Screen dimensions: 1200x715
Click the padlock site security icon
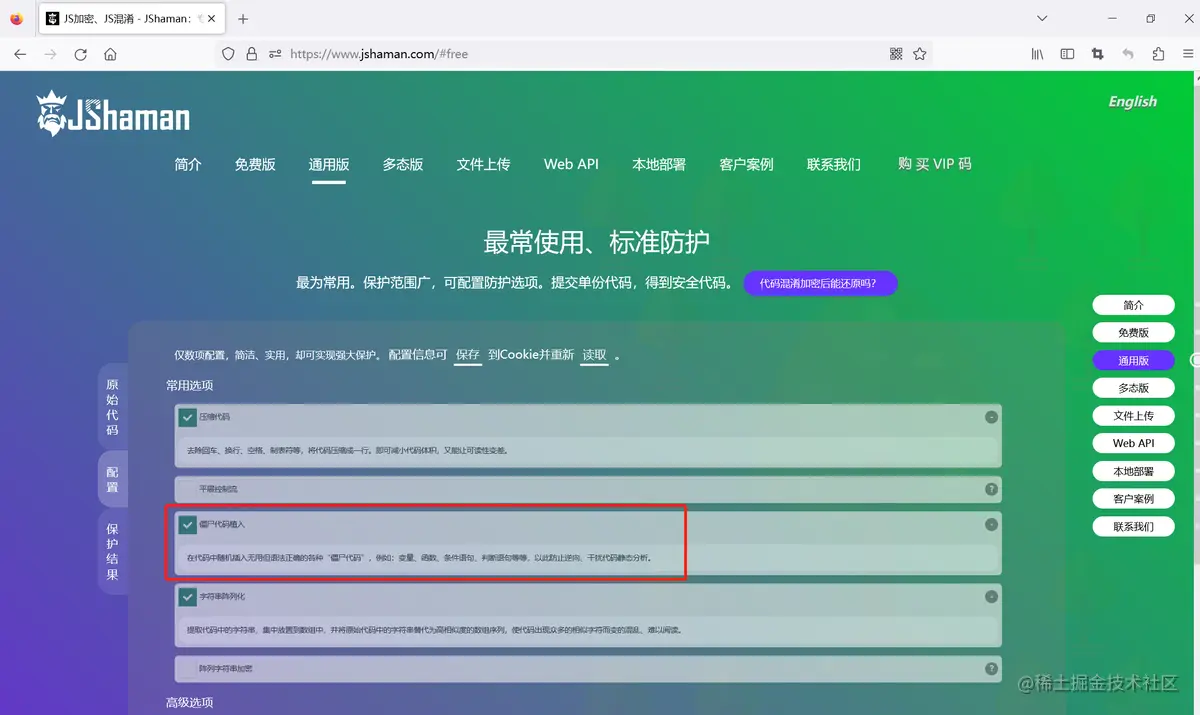252,54
